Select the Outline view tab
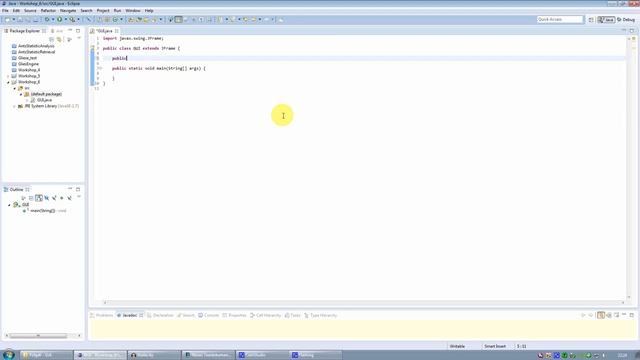Screen dimensions: 640x360 16,190
